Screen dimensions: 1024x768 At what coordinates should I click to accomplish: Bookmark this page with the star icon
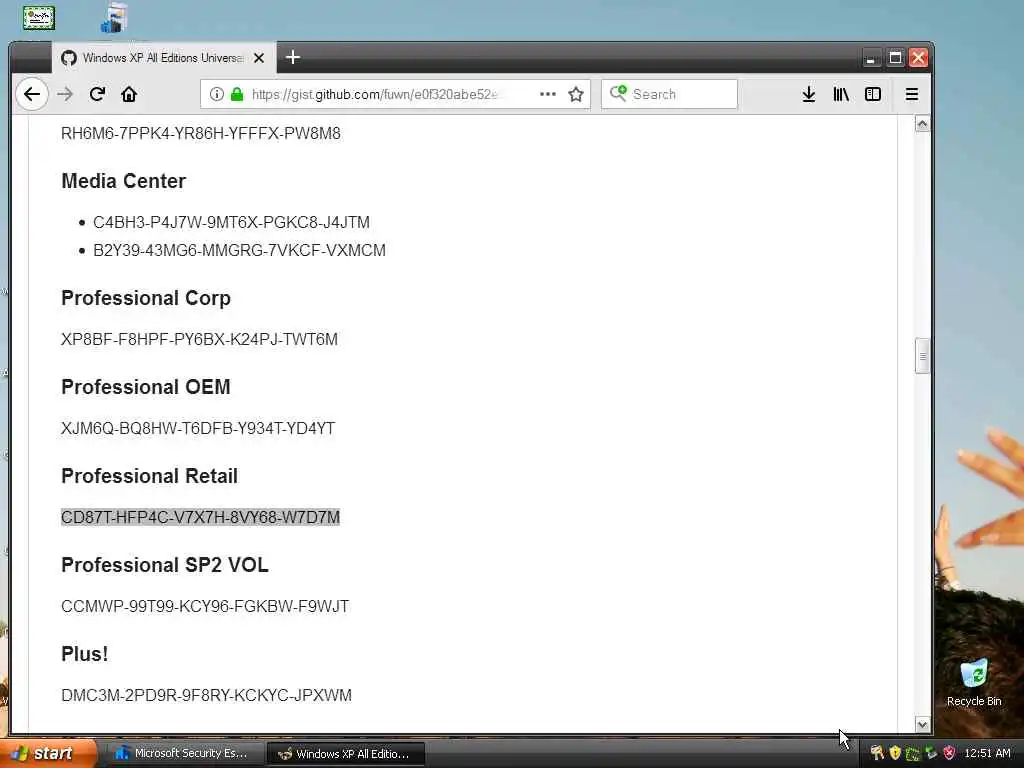[575, 94]
